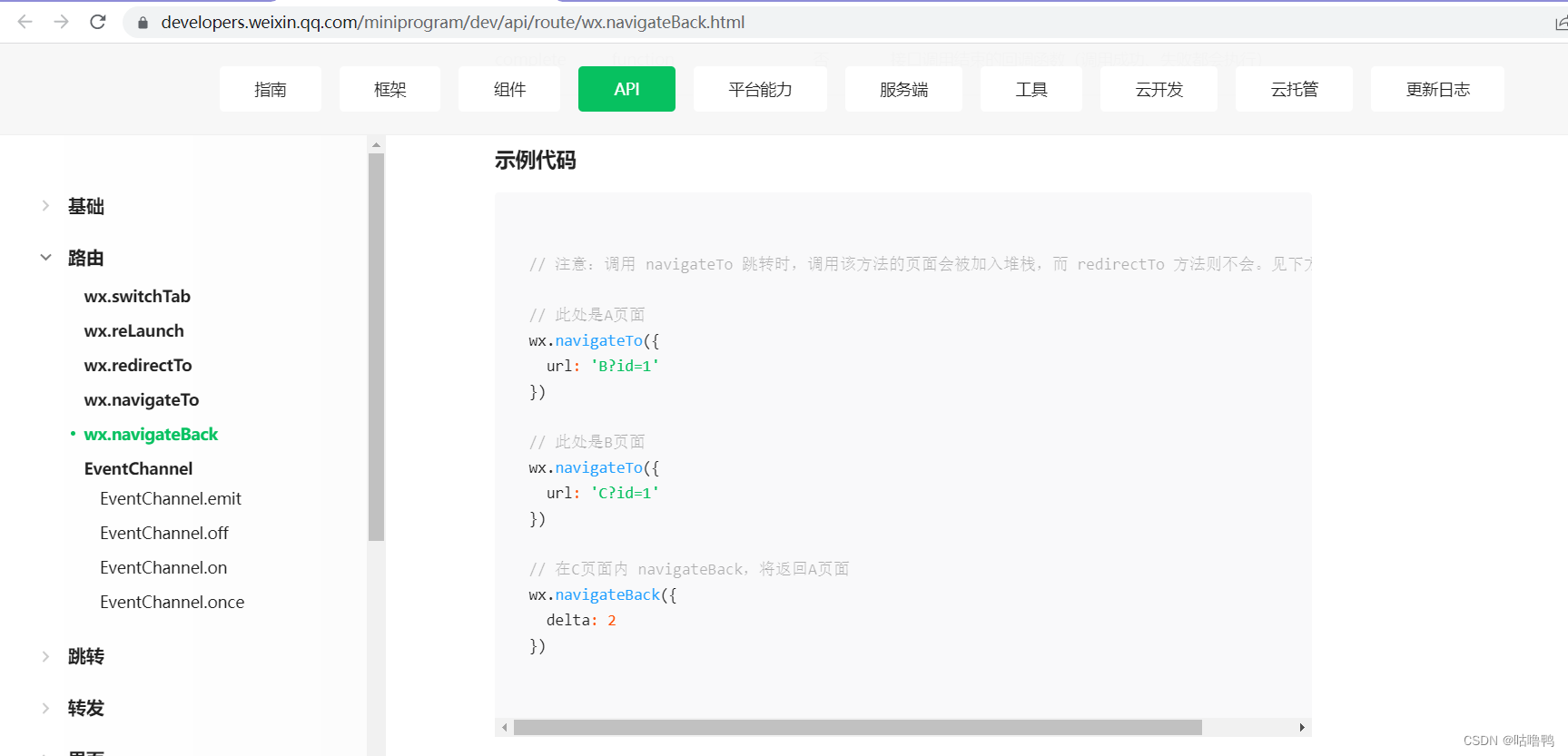The height and width of the screenshot is (756, 1568).
Task: Click the url value 'C?id=1'
Action: click(625, 493)
